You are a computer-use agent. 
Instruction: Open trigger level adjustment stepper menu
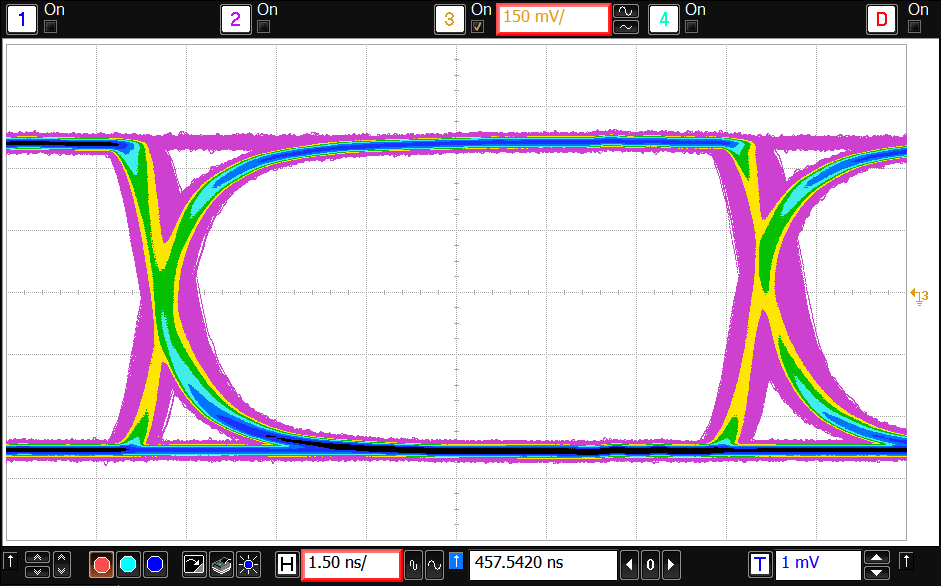click(878, 564)
